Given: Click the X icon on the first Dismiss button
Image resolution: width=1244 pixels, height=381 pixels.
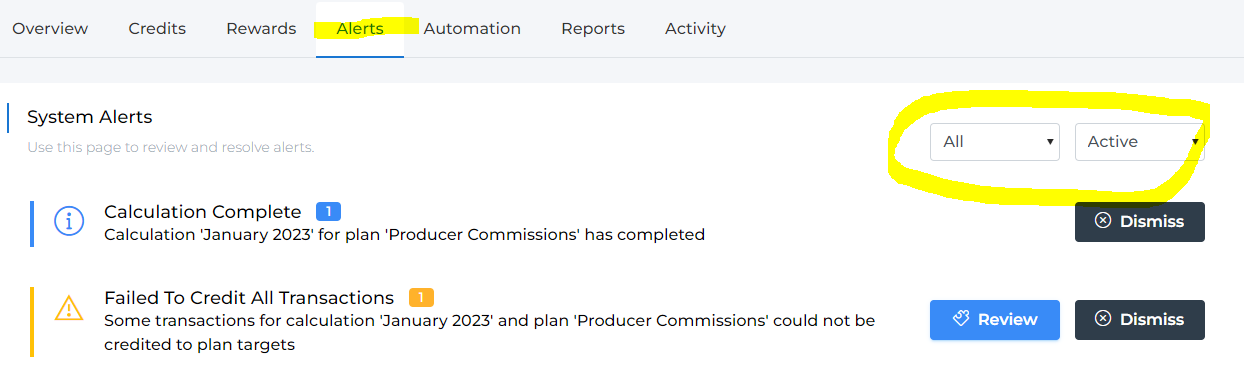Looking at the screenshot, I should tap(1103, 221).
